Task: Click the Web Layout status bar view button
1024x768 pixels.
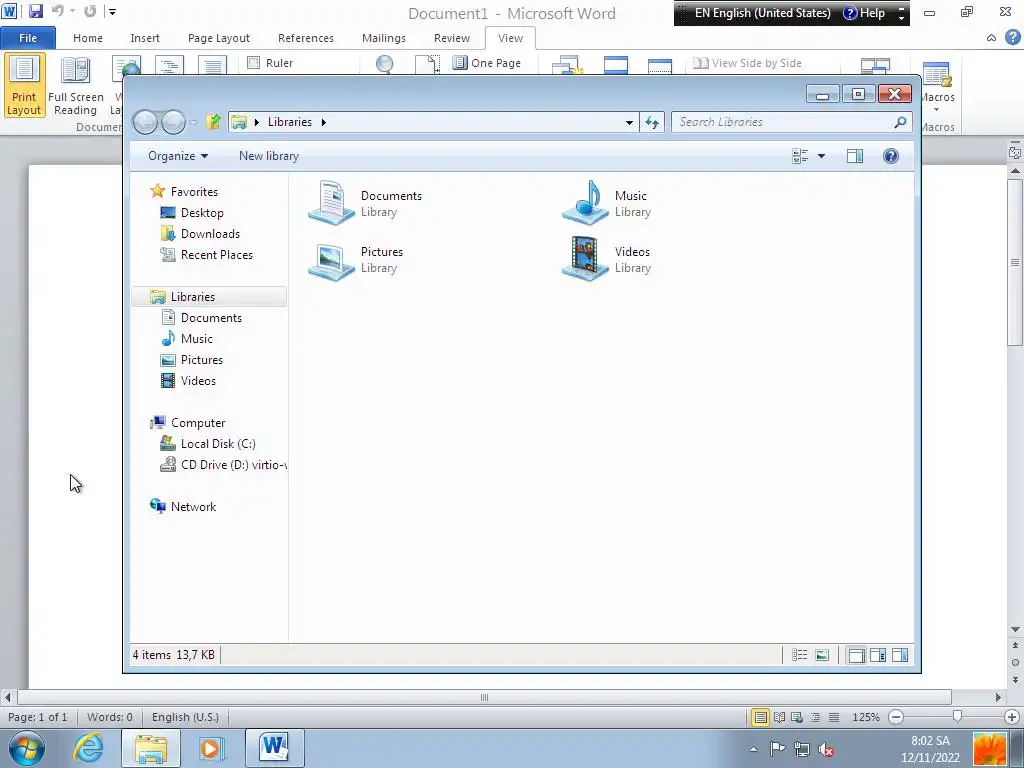Action: (797, 717)
